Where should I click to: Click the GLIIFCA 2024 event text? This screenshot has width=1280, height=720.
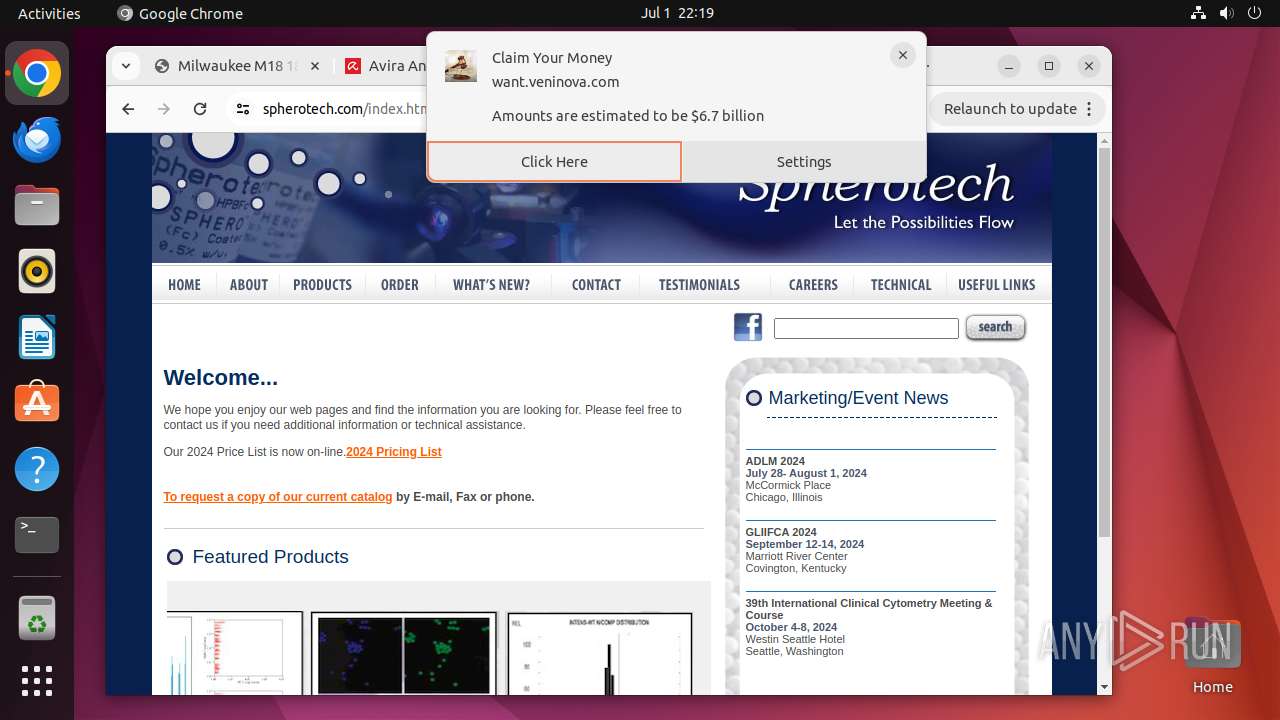[781, 532]
